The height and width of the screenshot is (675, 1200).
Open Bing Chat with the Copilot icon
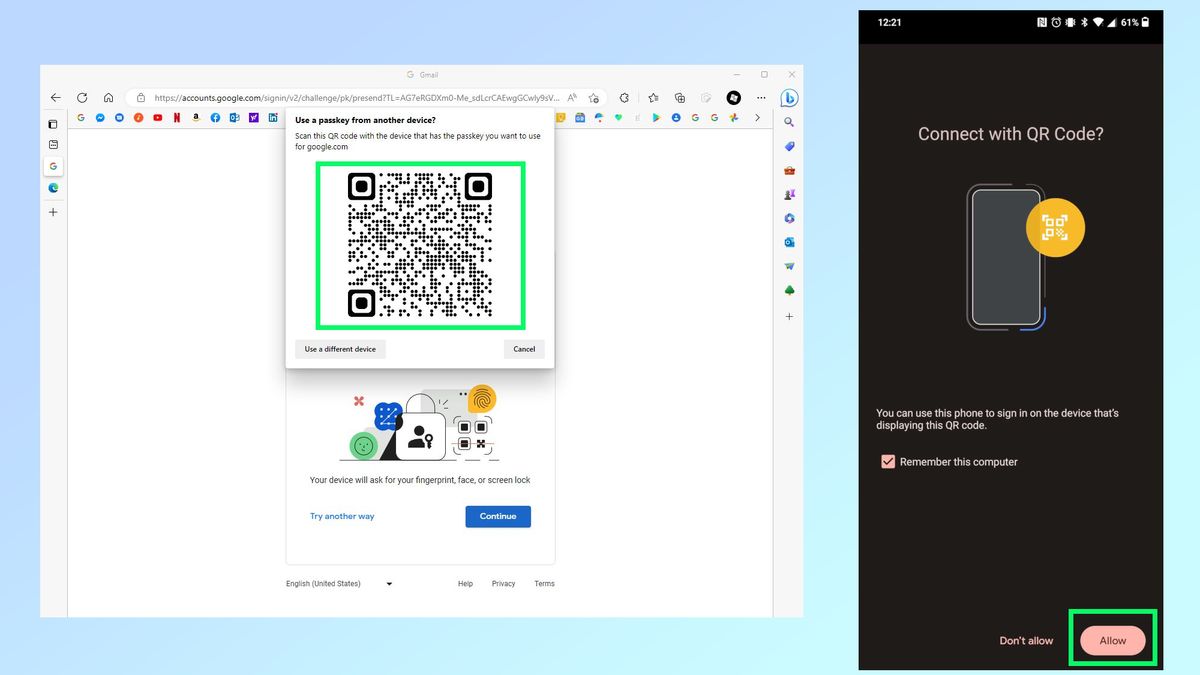pos(788,97)
